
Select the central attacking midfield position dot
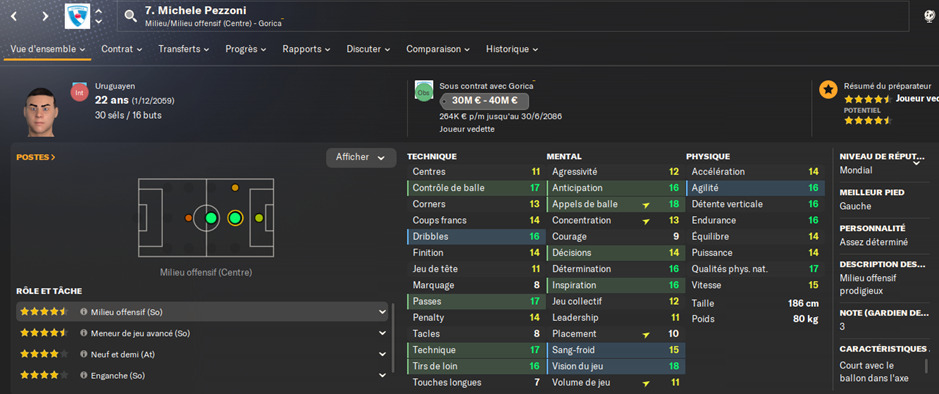[235, 218]
